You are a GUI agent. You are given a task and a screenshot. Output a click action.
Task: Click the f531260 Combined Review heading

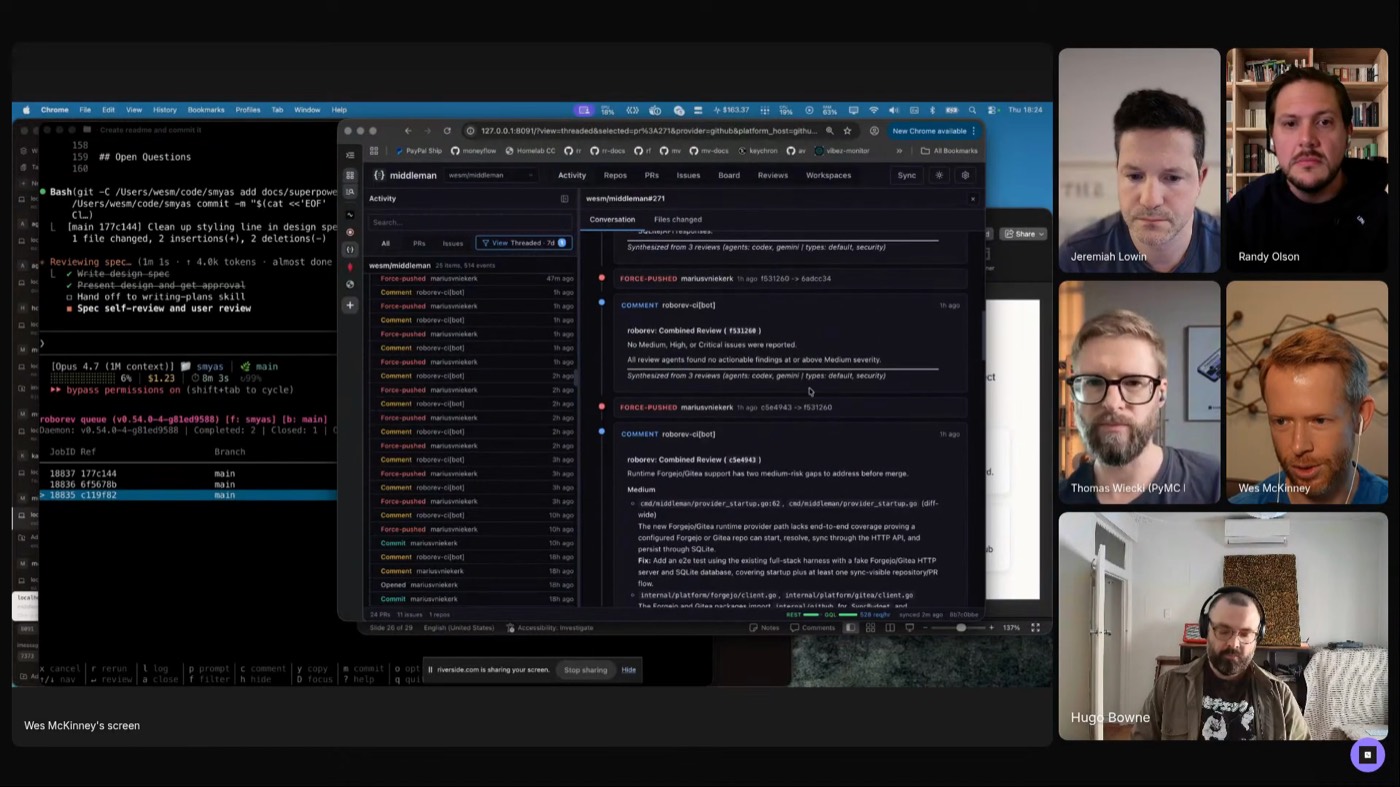(x=694, y=330)
